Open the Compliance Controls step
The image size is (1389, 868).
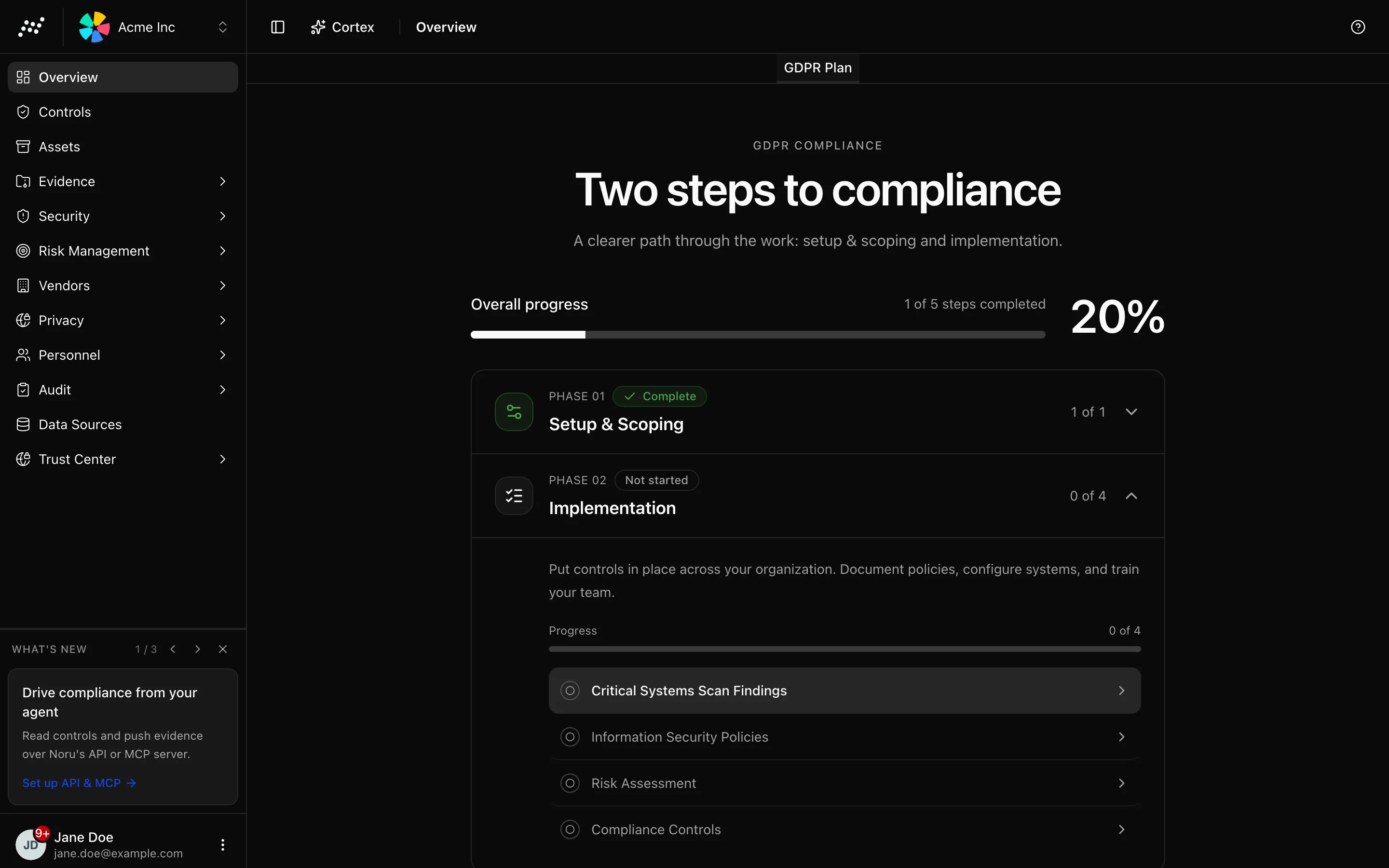pos(844,829)
